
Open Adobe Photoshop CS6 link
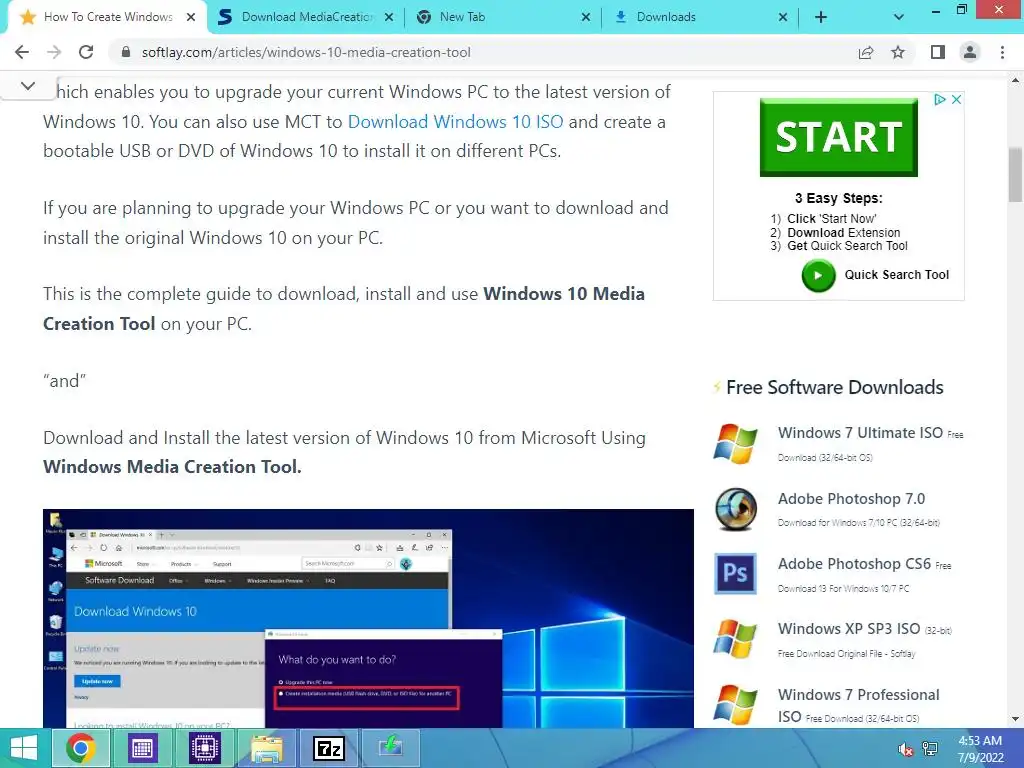coord(854,564)
